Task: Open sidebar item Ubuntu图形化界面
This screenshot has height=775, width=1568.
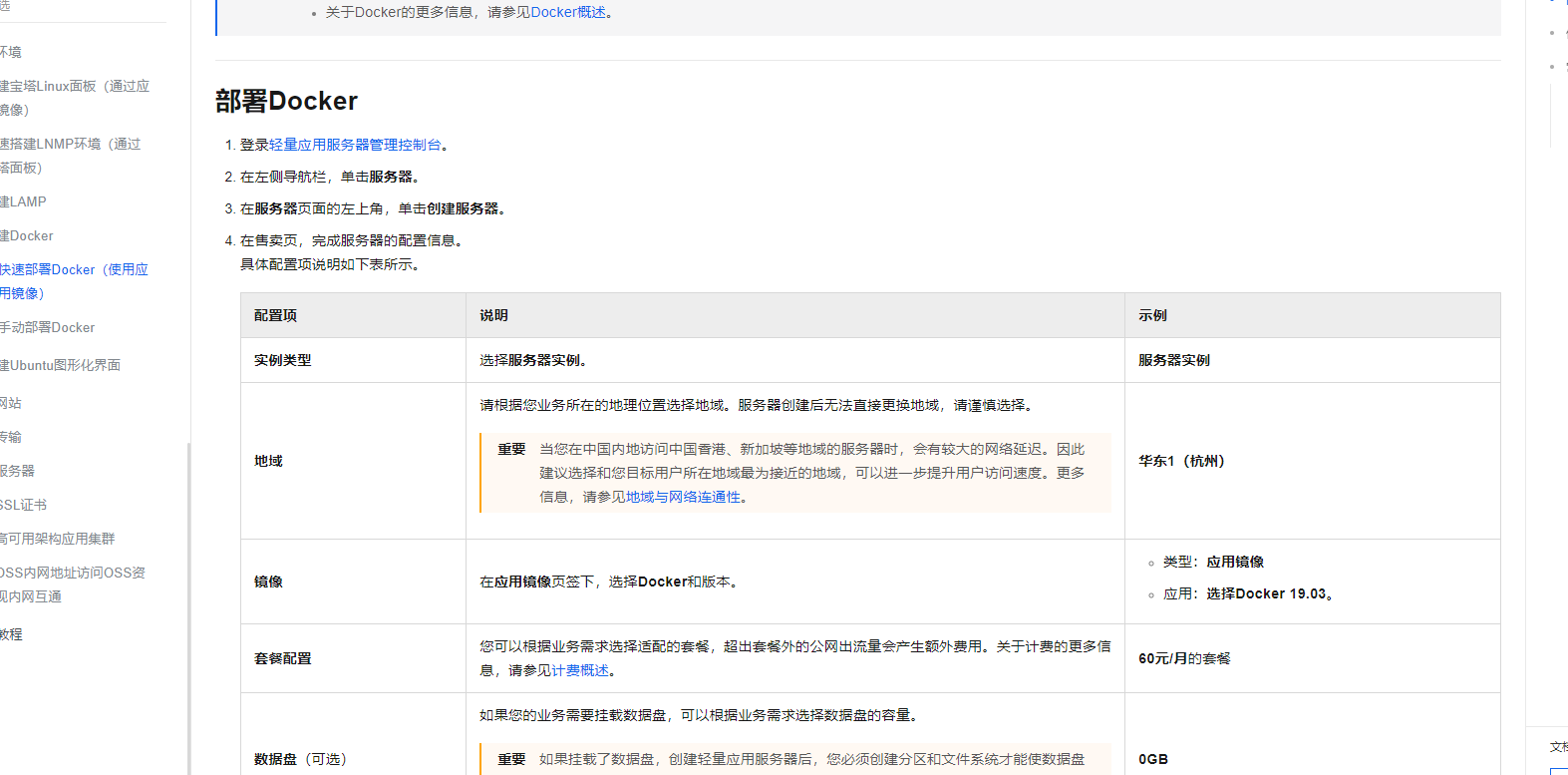Action: tap(60, 365)
